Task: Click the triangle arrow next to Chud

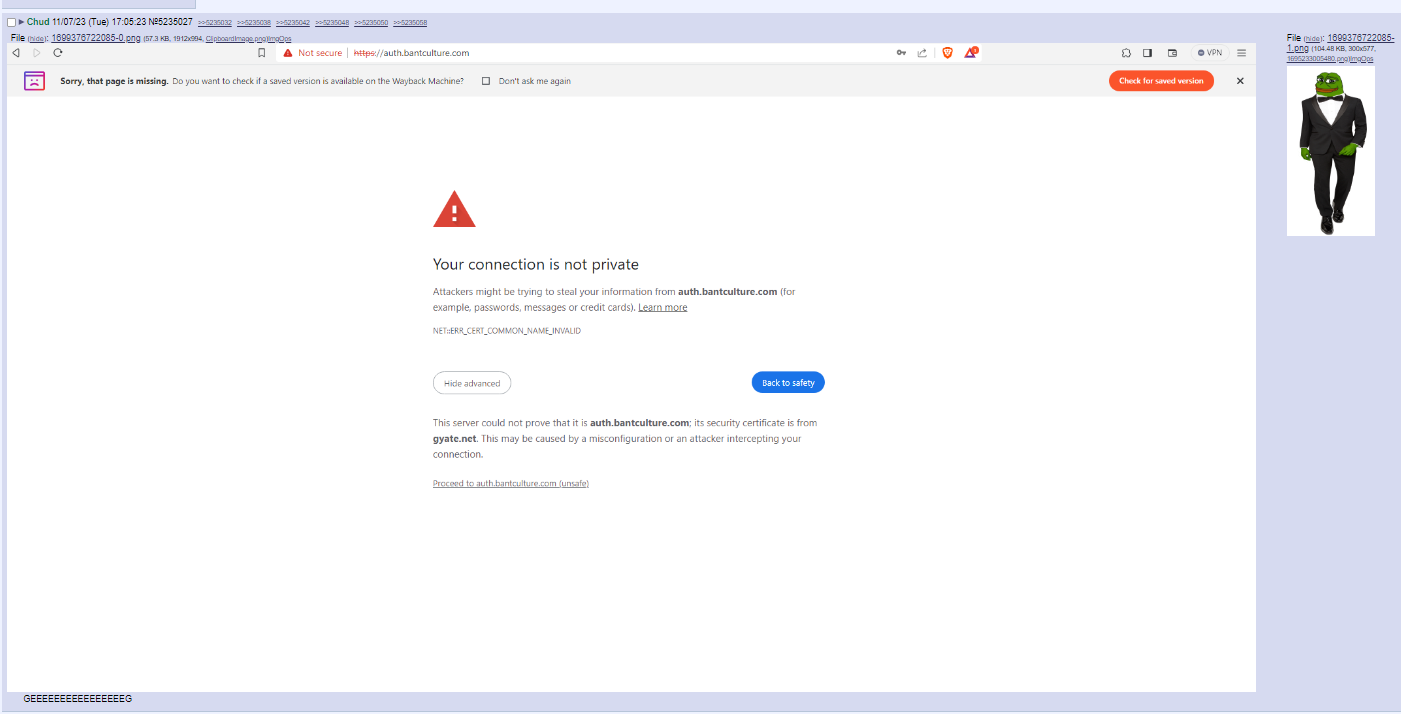Action: [x=21, y=22]
